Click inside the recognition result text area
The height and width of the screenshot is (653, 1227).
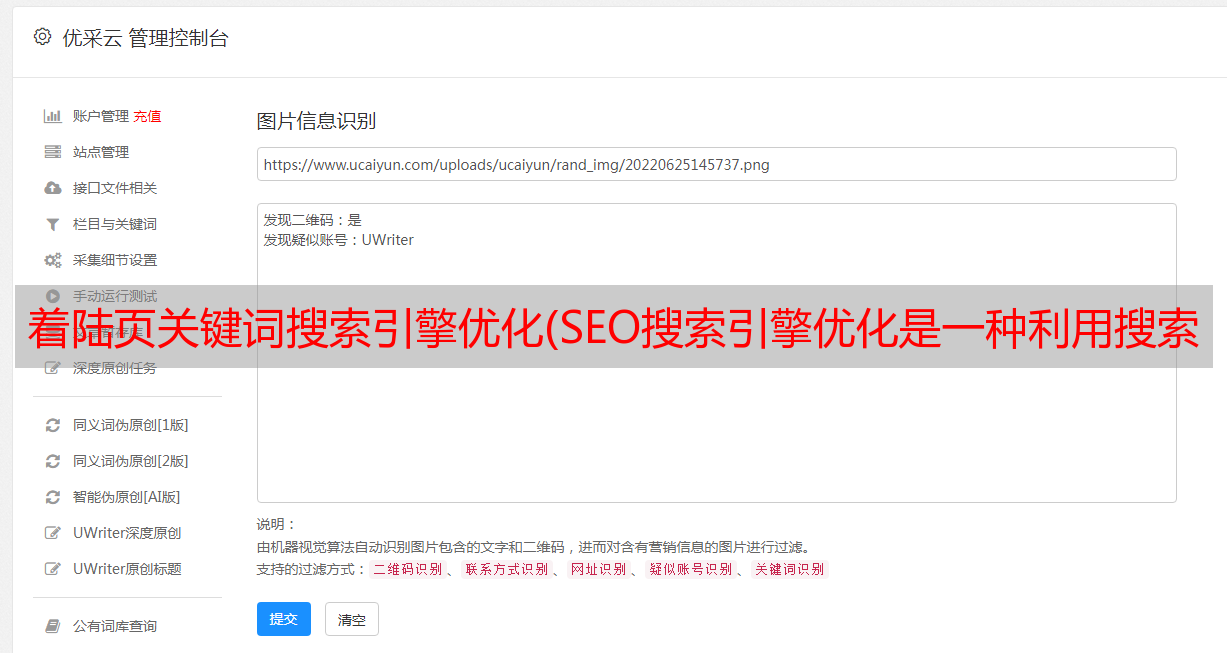[x=716, y=353]
